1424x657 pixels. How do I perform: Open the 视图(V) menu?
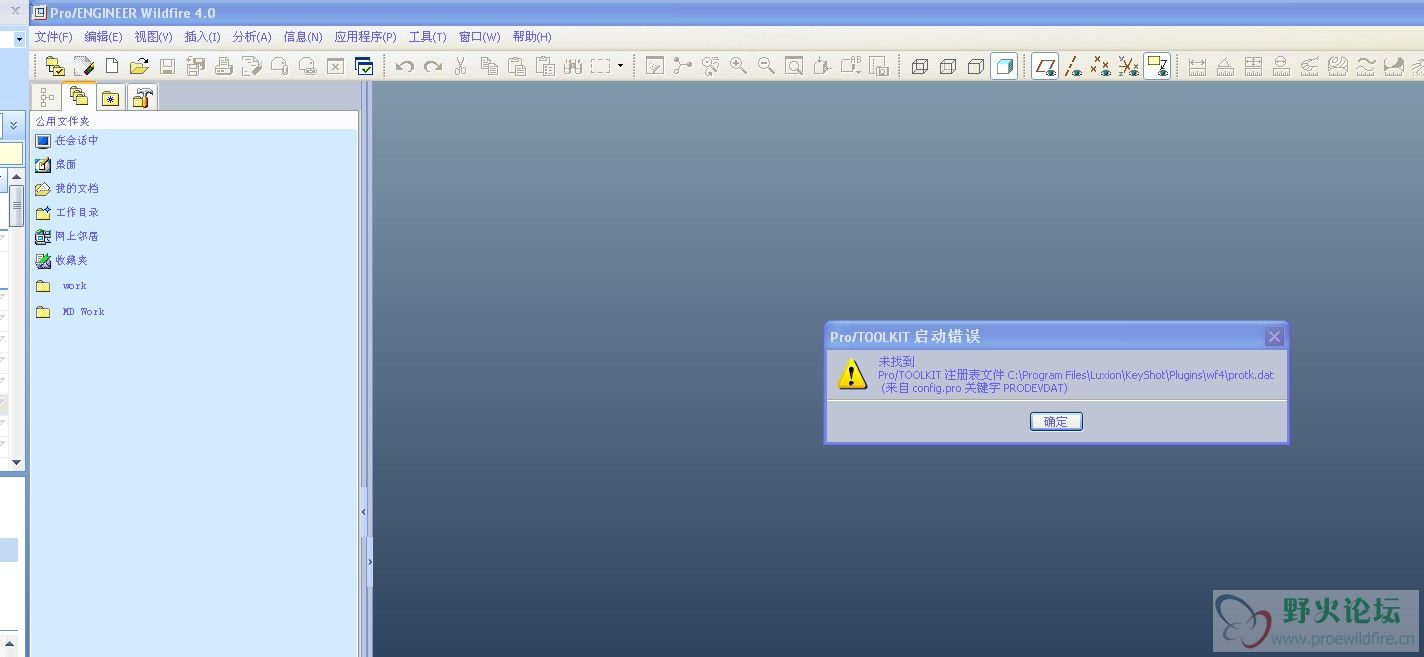153,37
